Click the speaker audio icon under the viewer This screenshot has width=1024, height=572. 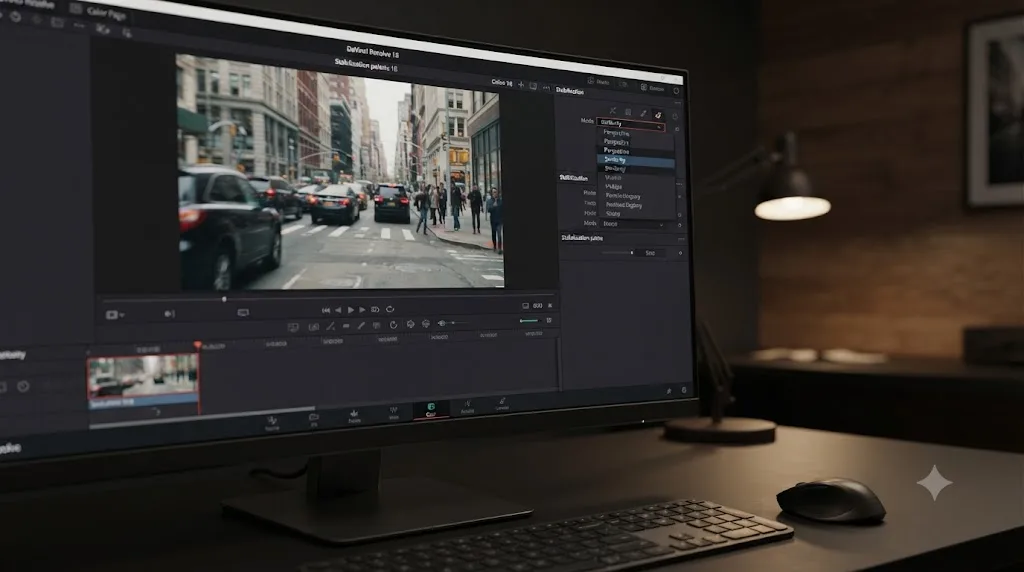169,314
